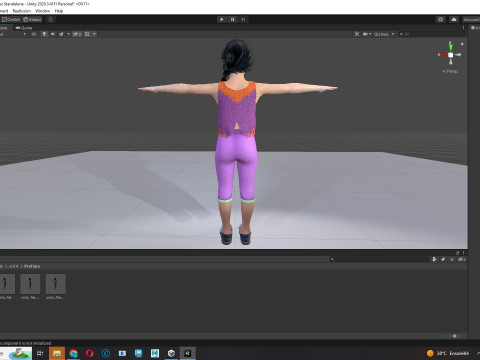Click search-by-type icon in Project panel

pos(434,259)
